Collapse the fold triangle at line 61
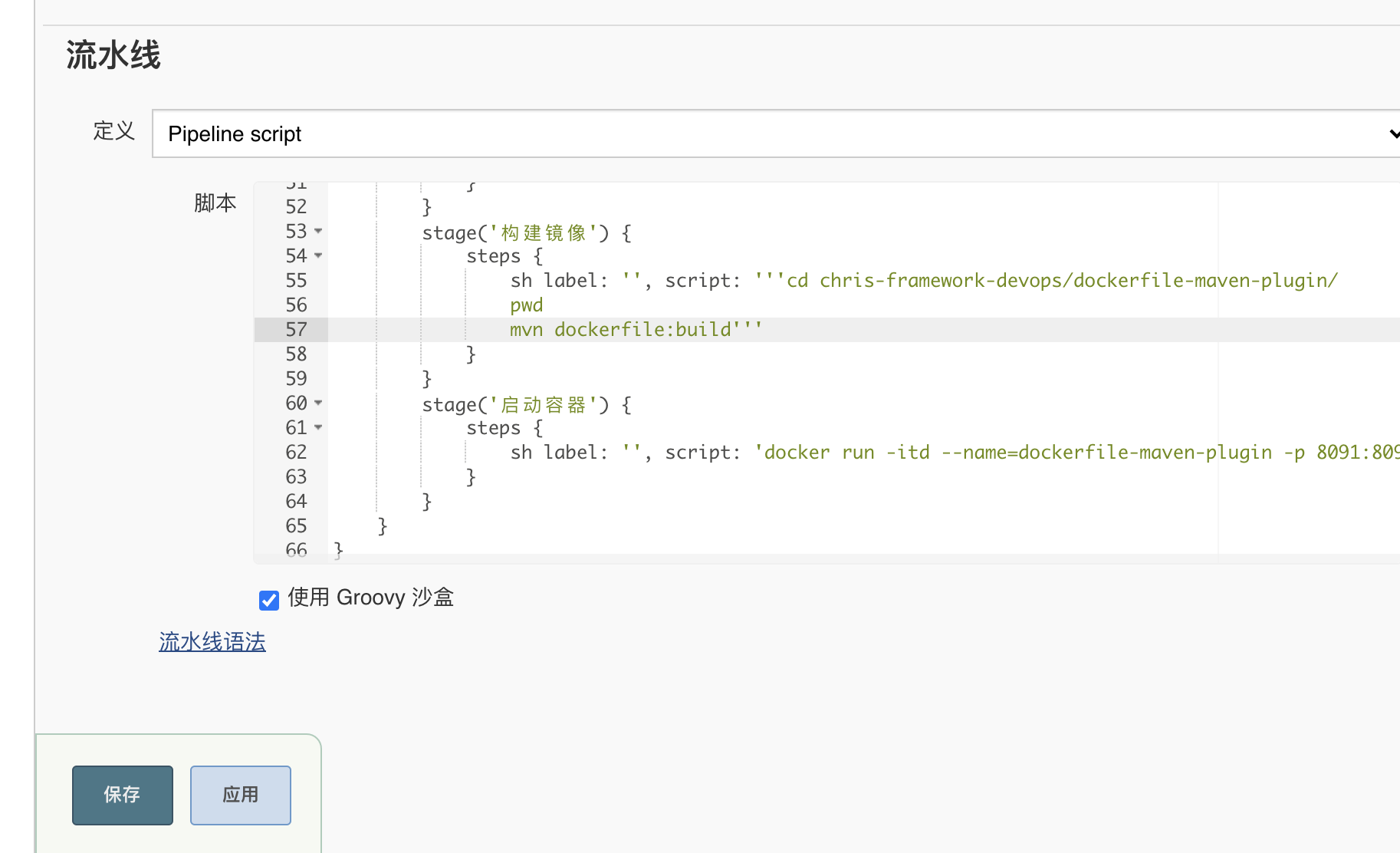 (x=319, y=427)
